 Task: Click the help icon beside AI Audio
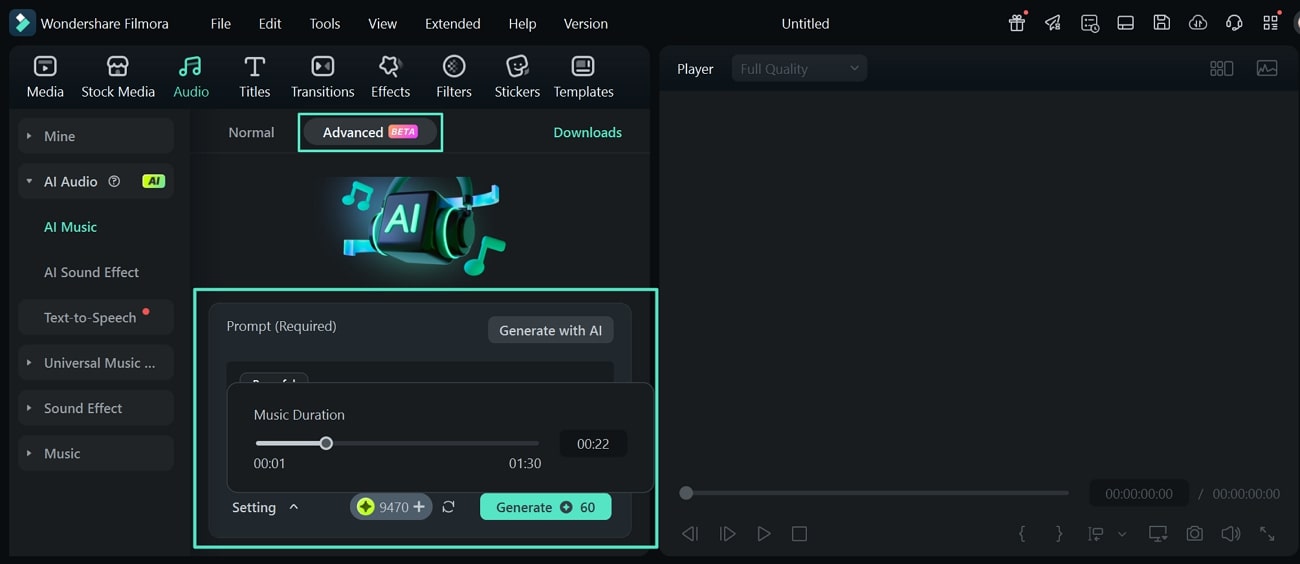[114, 181]
